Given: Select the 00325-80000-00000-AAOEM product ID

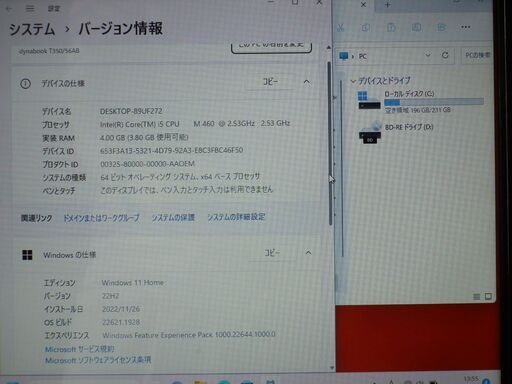Looking at the screenshot, I should [x=147, y=164].
